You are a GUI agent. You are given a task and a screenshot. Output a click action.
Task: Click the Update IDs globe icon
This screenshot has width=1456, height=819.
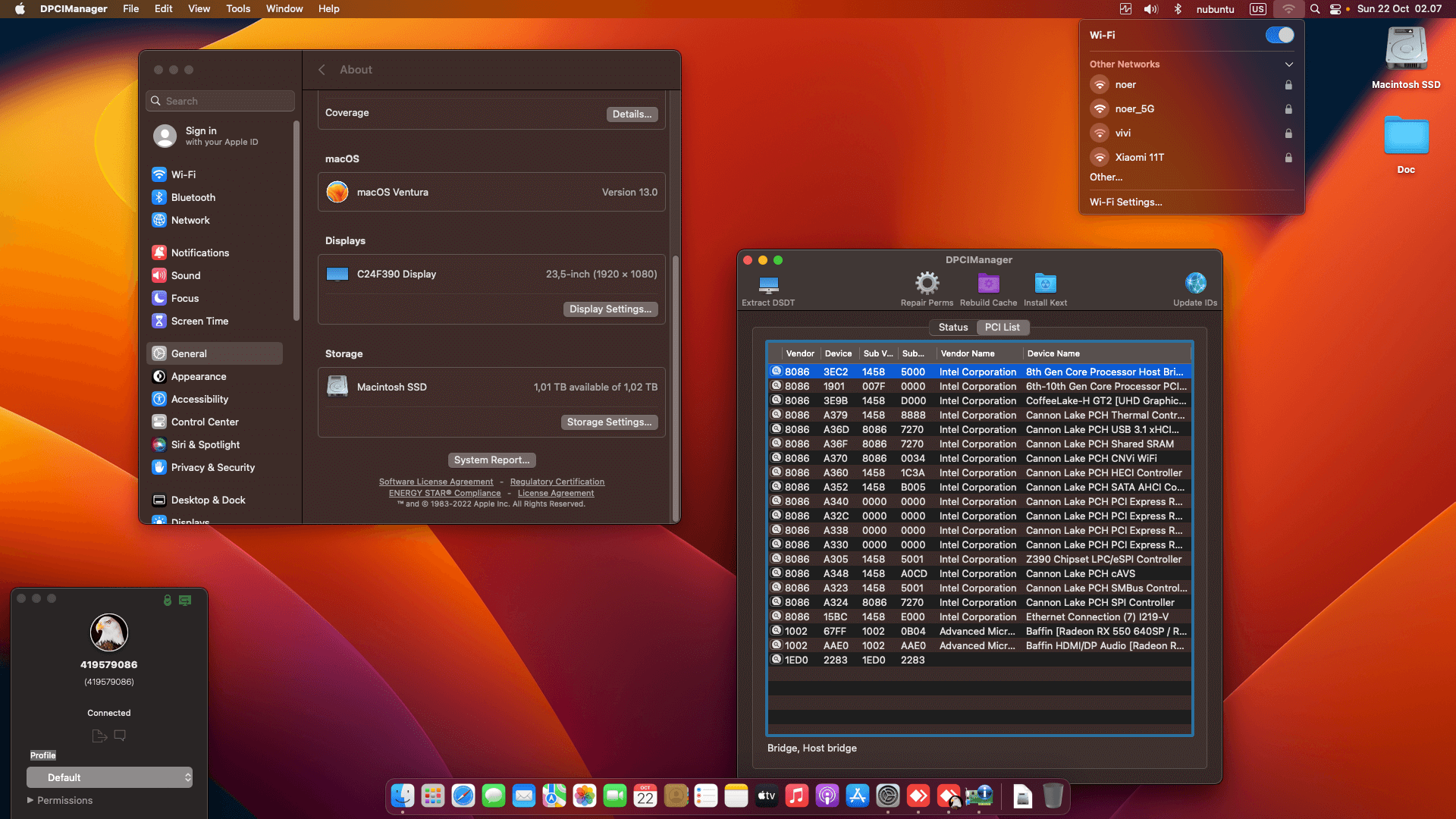coord(1195,283)
